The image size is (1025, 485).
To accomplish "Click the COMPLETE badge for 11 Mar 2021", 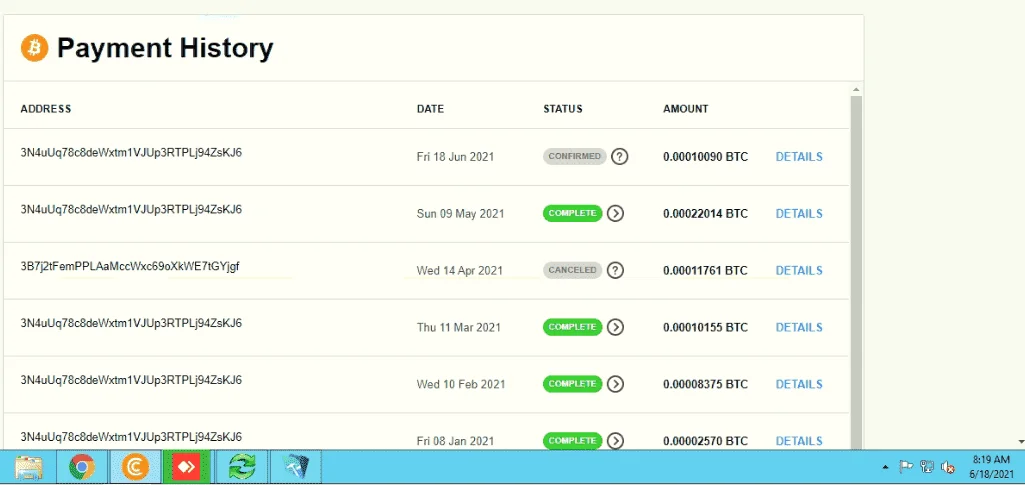I will pos(572,327).
